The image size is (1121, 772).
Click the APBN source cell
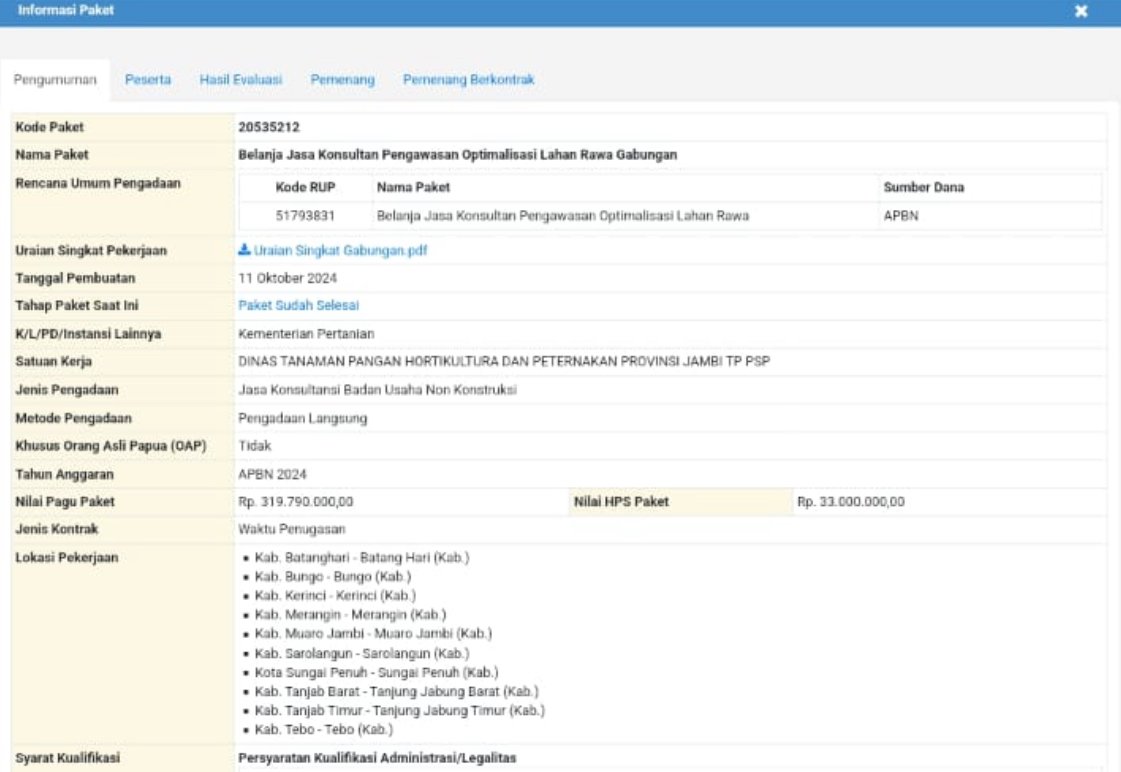coord(901,216)
